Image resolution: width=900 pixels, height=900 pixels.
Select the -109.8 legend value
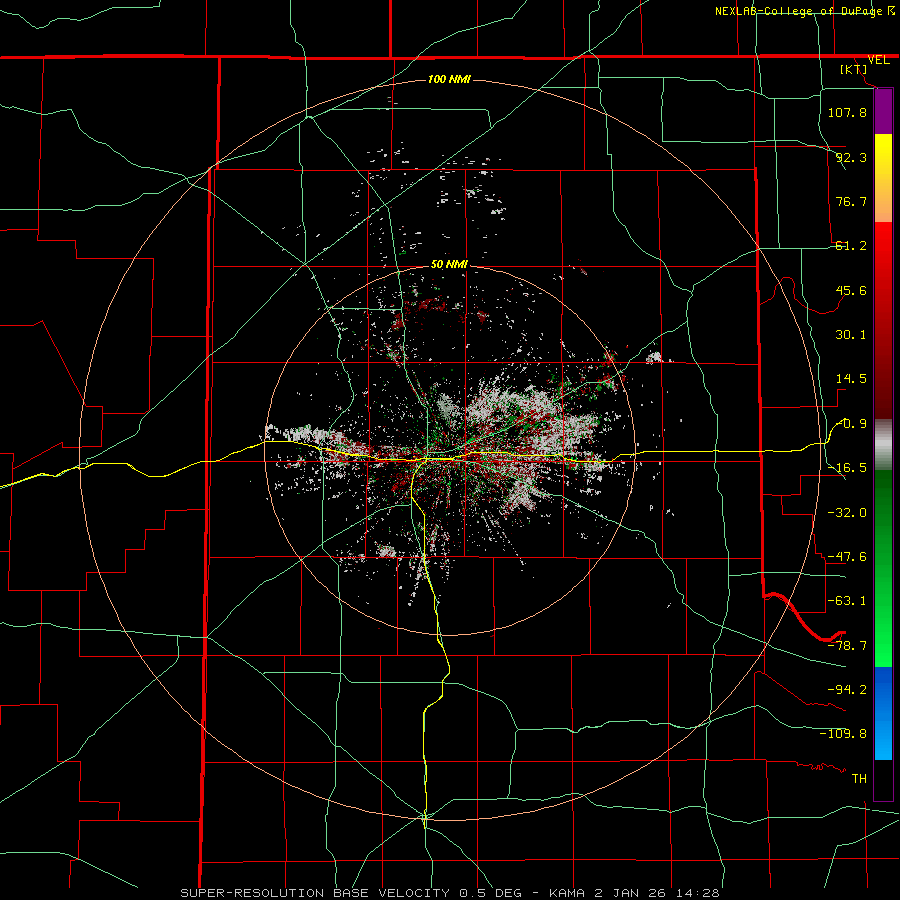coord(843,734)
